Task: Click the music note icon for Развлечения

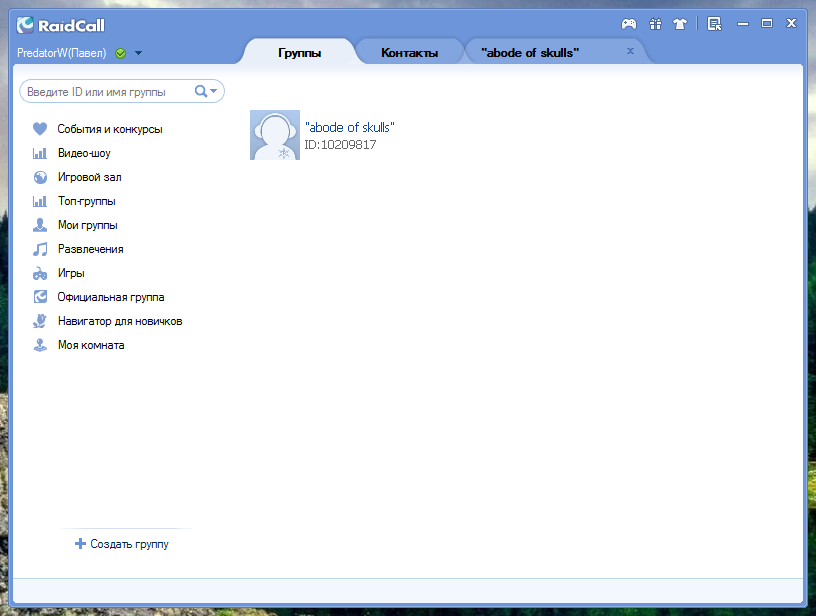Action: [40, 249]
